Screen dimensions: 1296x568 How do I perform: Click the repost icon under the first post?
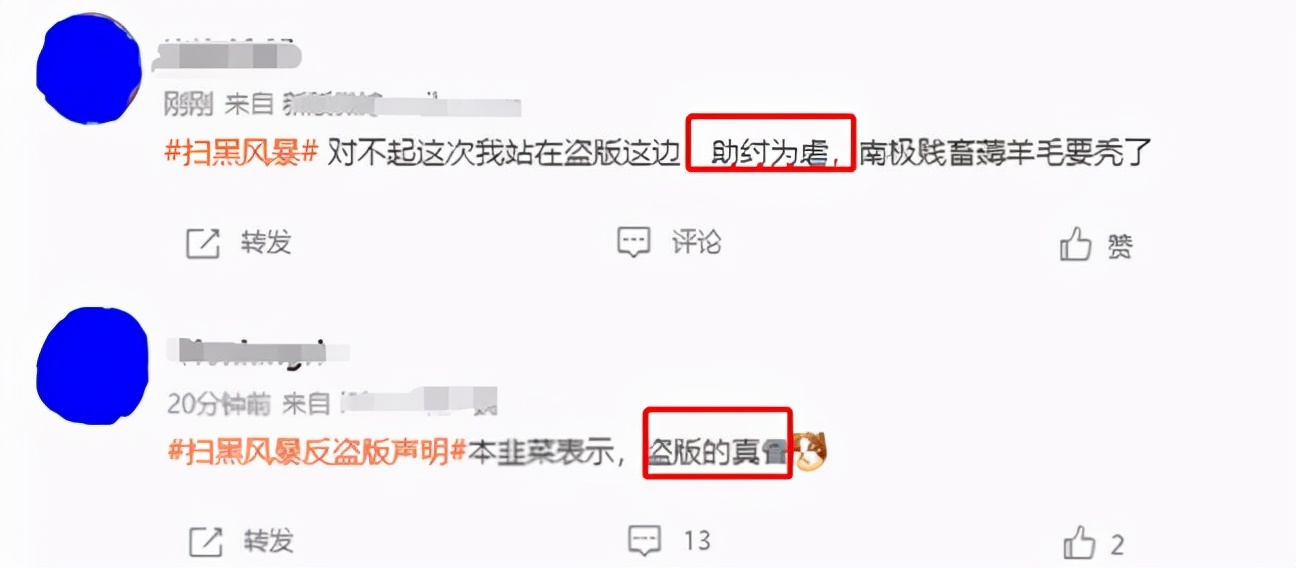click(x=203, y=243)
